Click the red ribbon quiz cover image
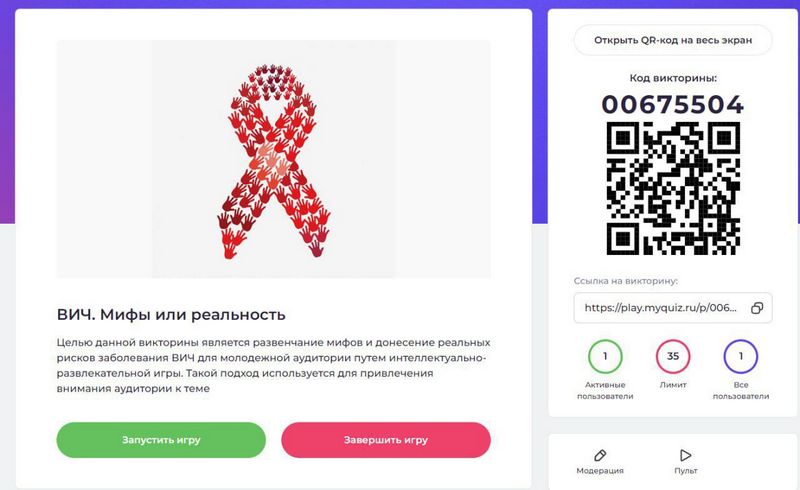 tap(273, 159)
